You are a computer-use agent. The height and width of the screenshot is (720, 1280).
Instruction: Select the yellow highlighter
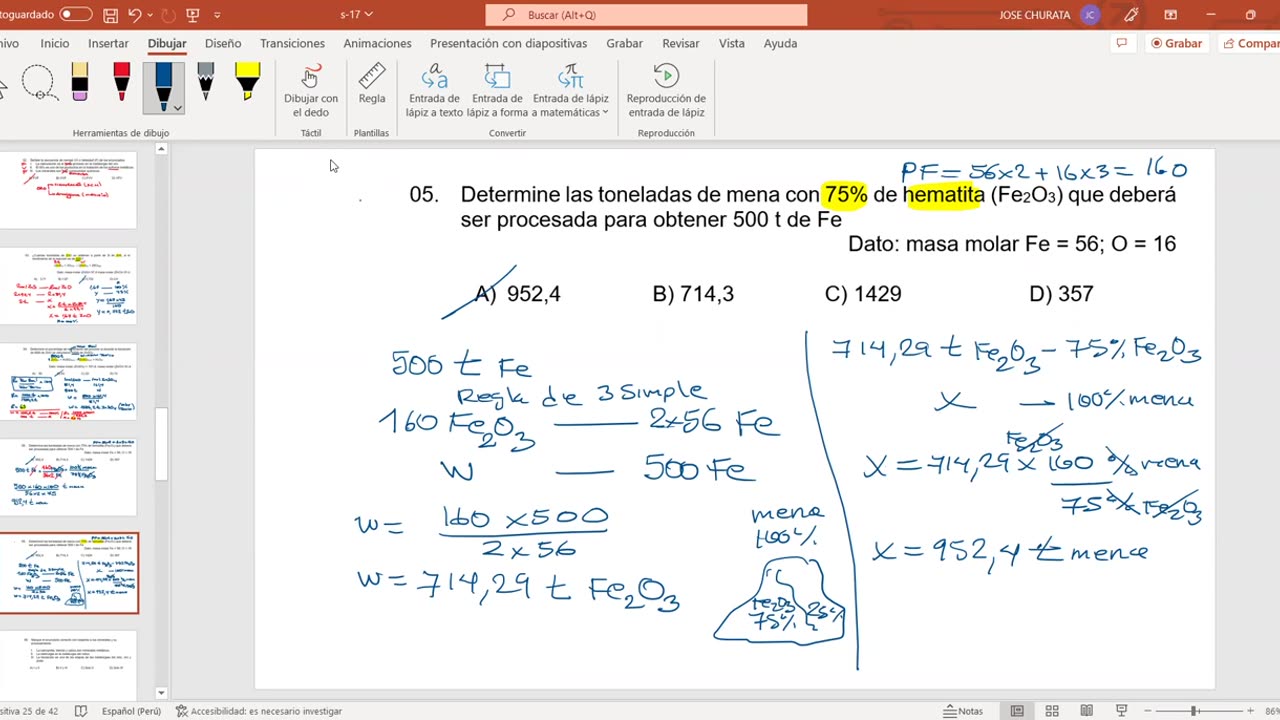247,82
